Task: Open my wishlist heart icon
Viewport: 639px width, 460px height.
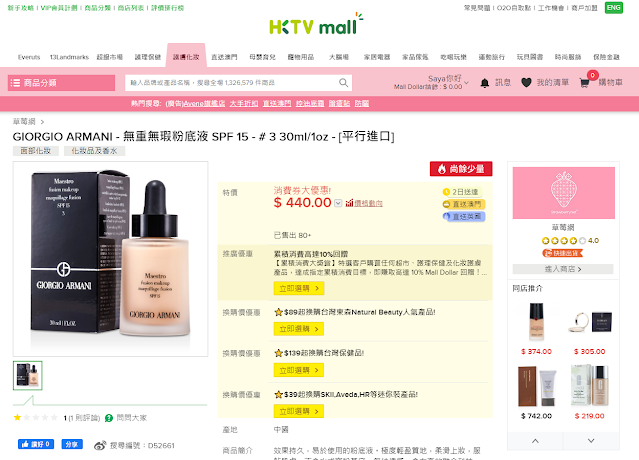Action: (x=526, y=83)
